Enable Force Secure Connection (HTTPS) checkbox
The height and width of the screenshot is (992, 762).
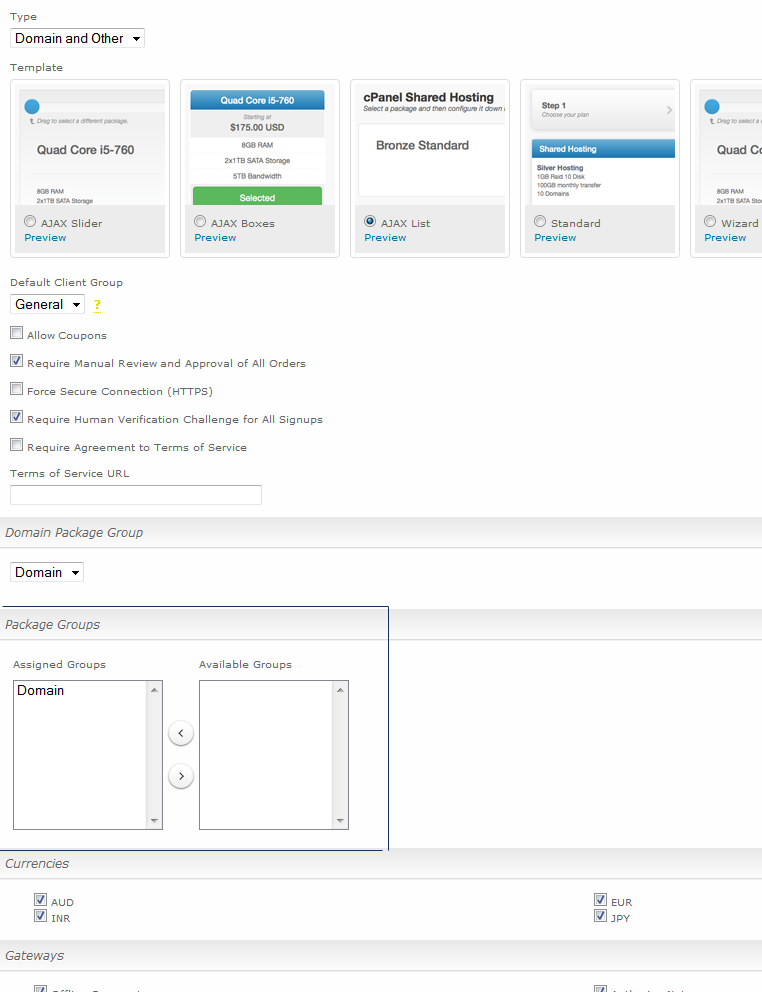point(16,388)
